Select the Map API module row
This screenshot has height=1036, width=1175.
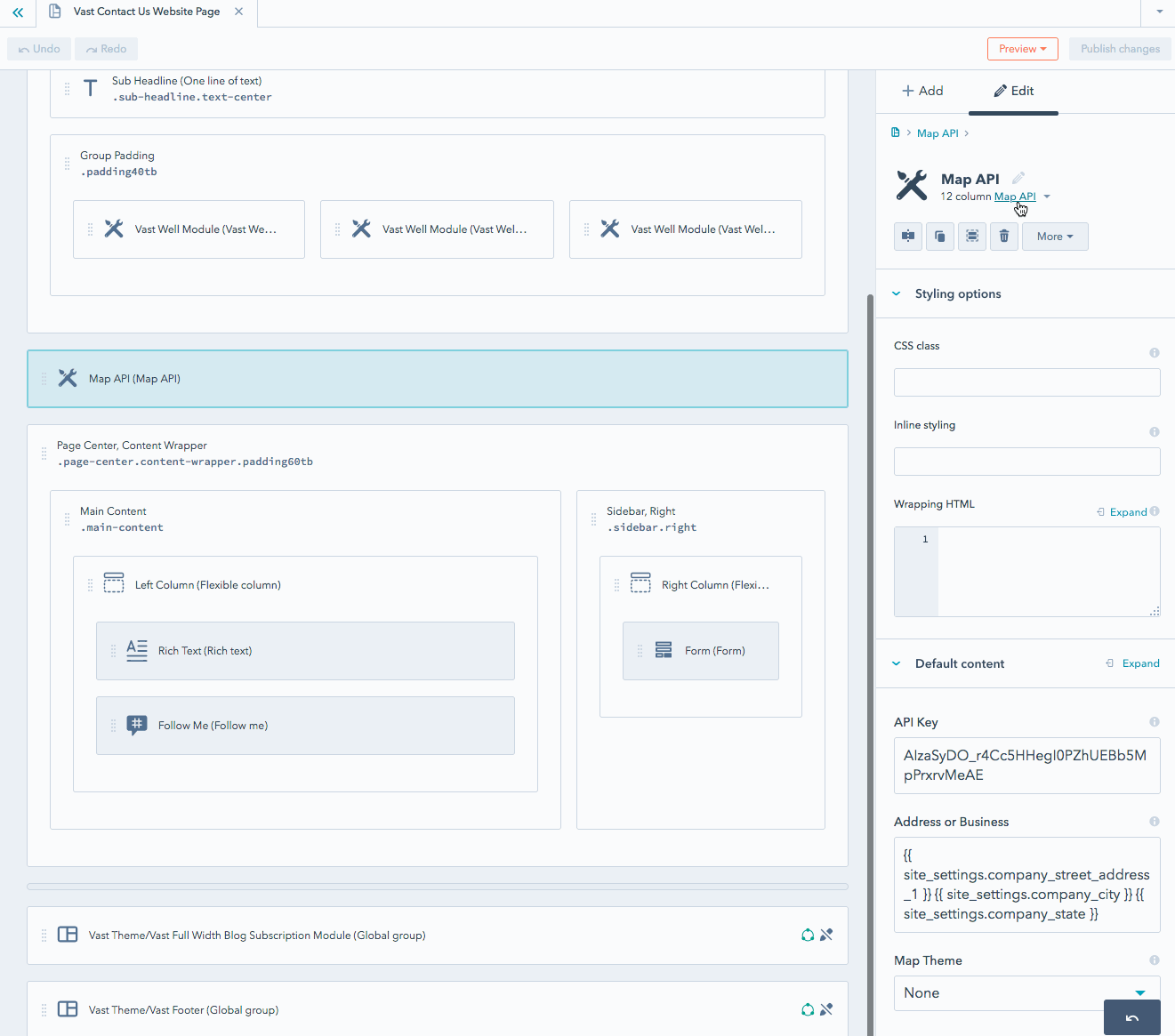pyautogui.click(x=438, y=379)
